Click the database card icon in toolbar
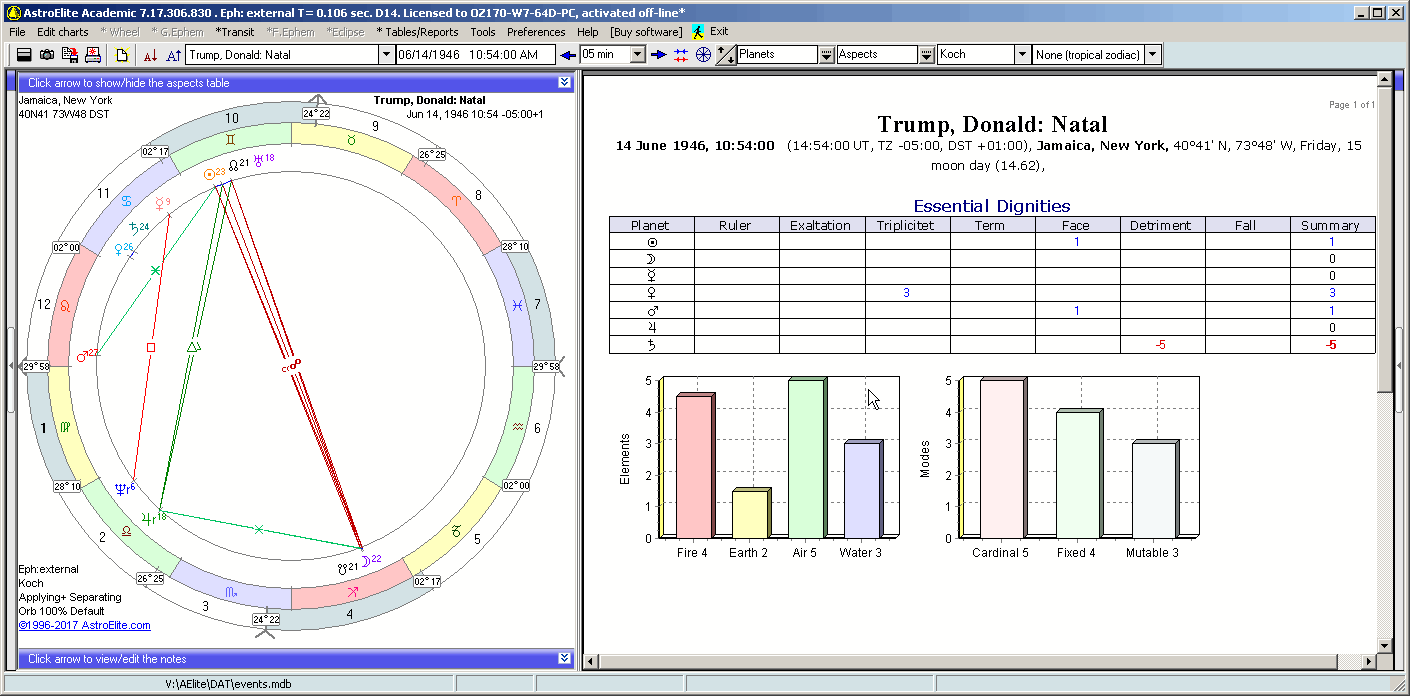This screenshot has height=696, width=1410. click(x=24, y=54)
